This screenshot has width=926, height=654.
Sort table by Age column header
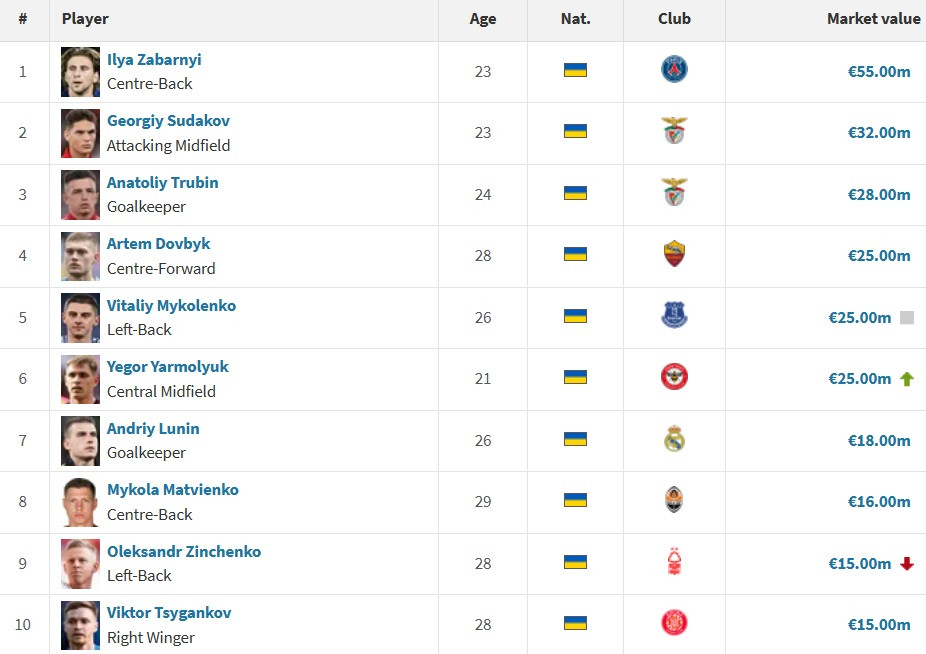click(x=483, y=19)
